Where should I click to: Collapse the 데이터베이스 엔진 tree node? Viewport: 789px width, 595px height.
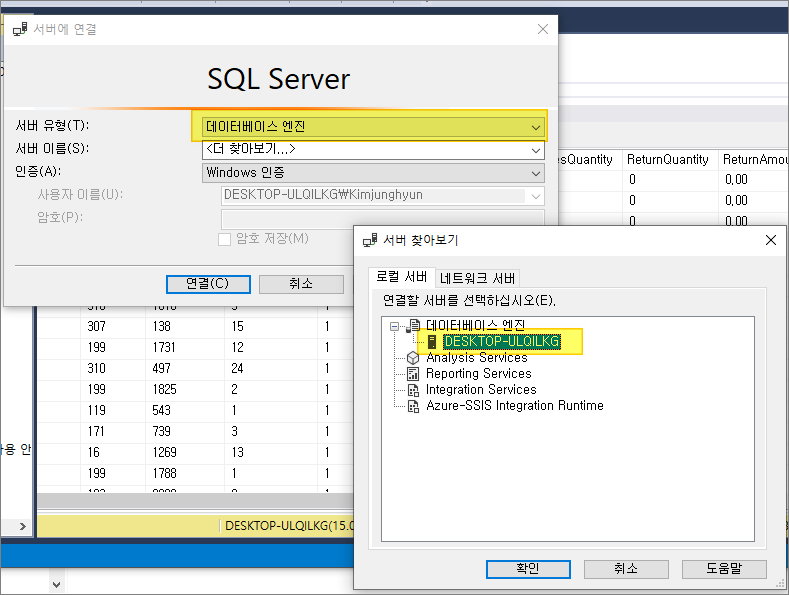pos(394,326)
